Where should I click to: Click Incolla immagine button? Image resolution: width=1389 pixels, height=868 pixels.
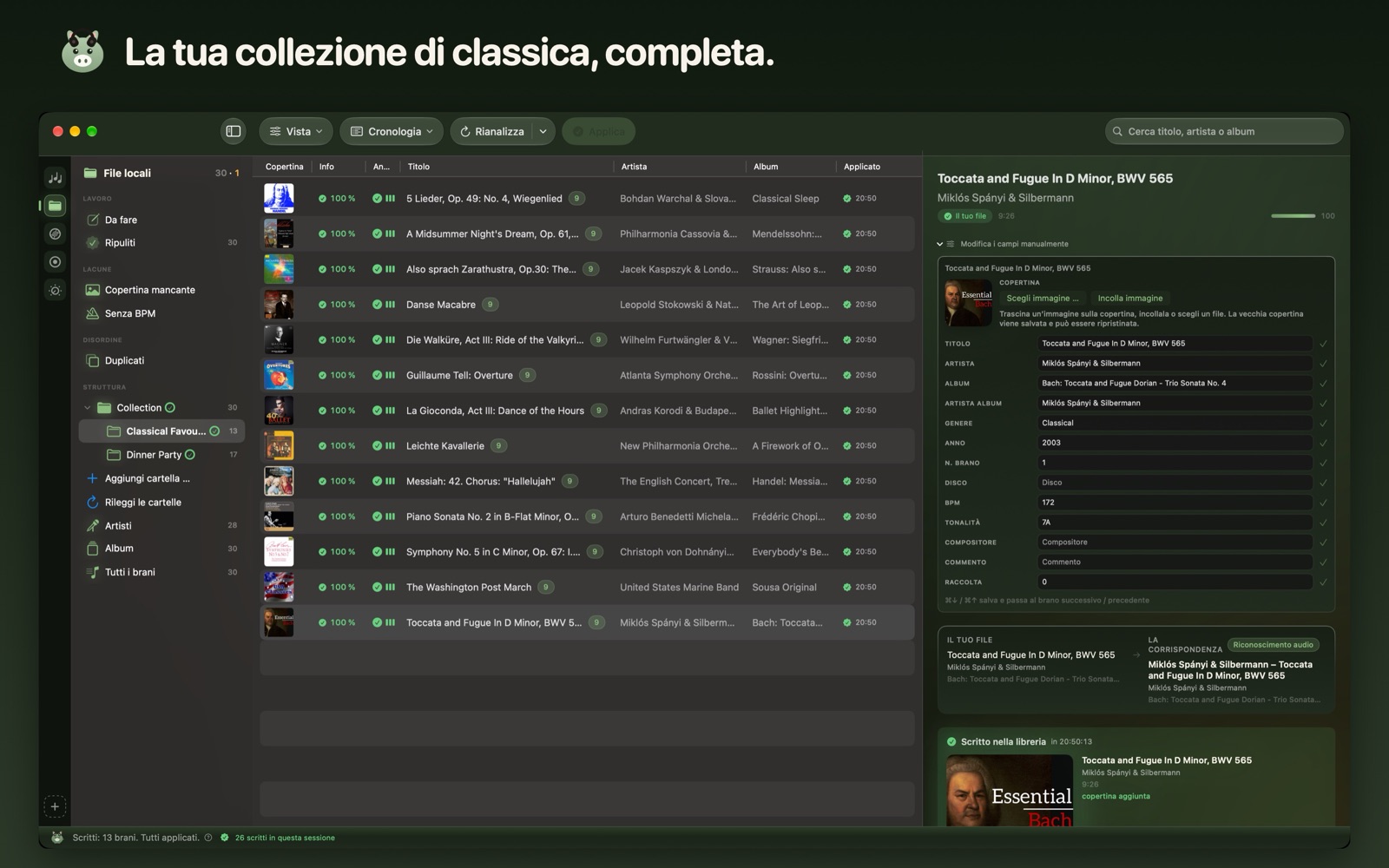pos(1130,298)
